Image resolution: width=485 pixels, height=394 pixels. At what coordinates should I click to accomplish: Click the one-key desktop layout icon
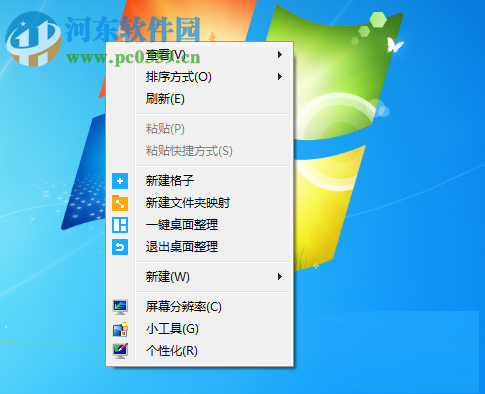tap(120, 225)
